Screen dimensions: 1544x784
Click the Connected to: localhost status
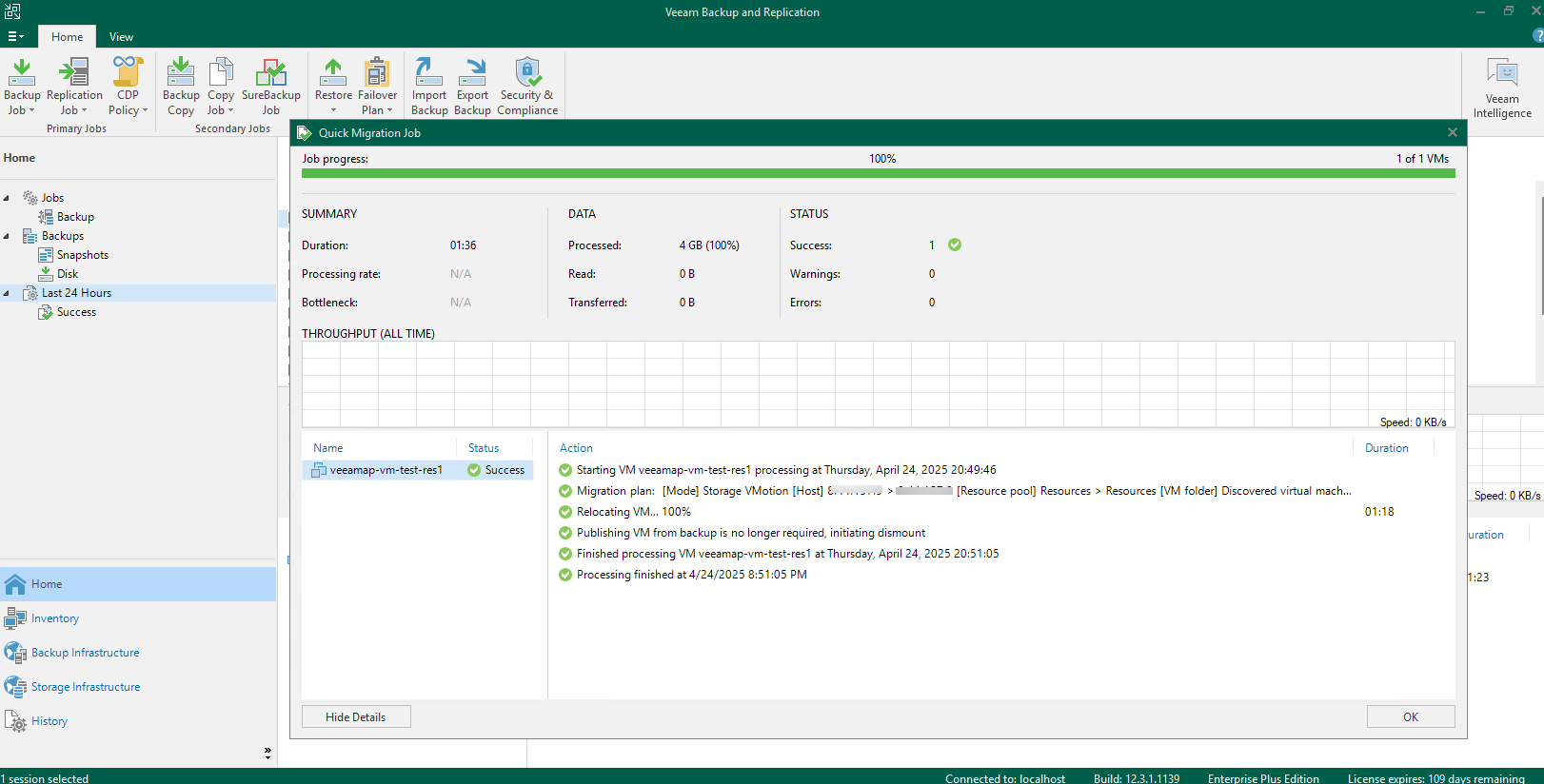[1005, 778]
